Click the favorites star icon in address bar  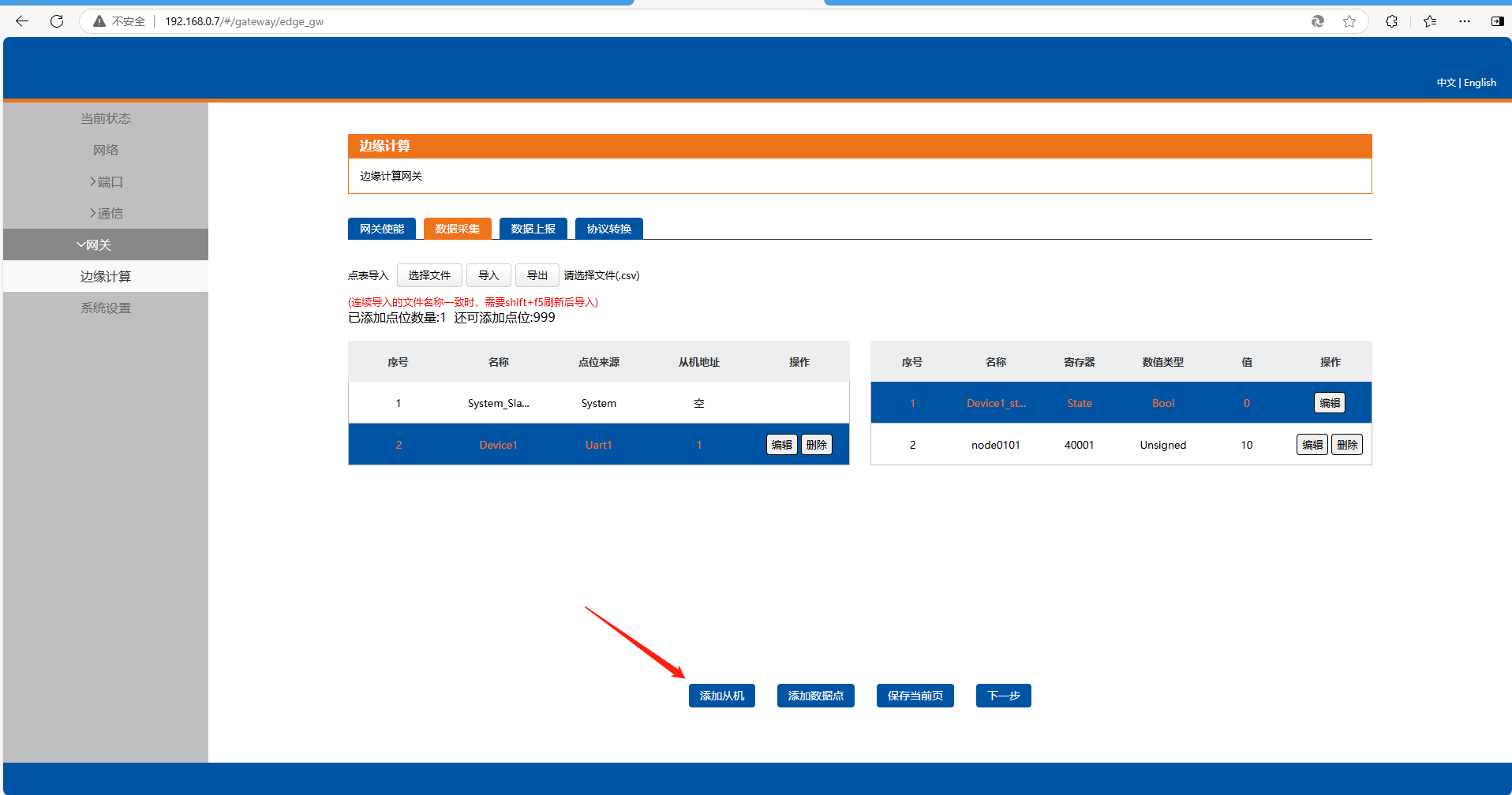click(x=1349, y=21)
